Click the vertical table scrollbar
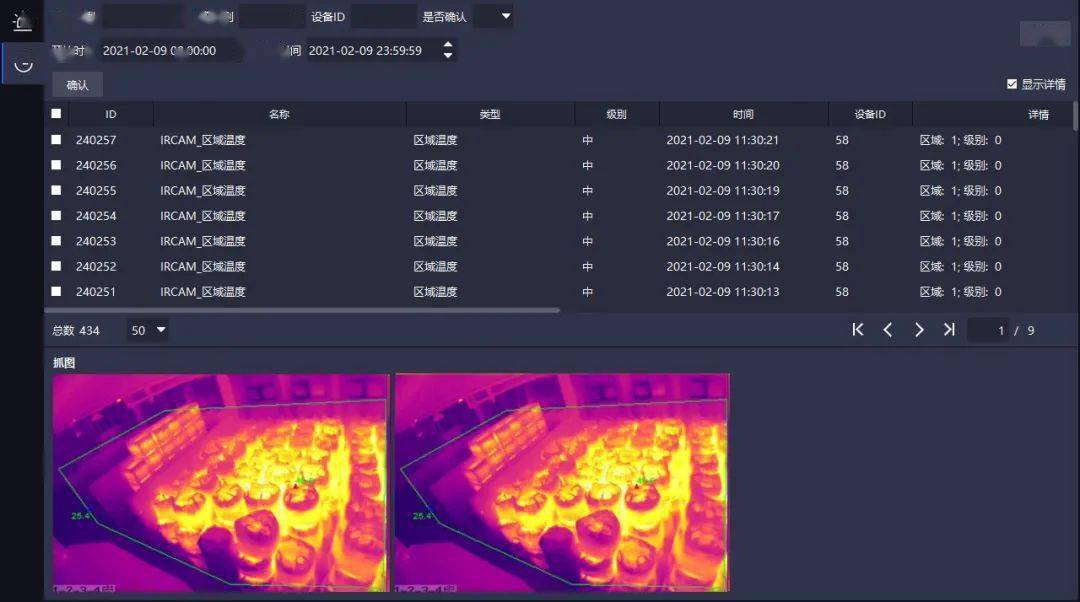The height and width of the screenshot is (602, 1080). [1076, 116]
